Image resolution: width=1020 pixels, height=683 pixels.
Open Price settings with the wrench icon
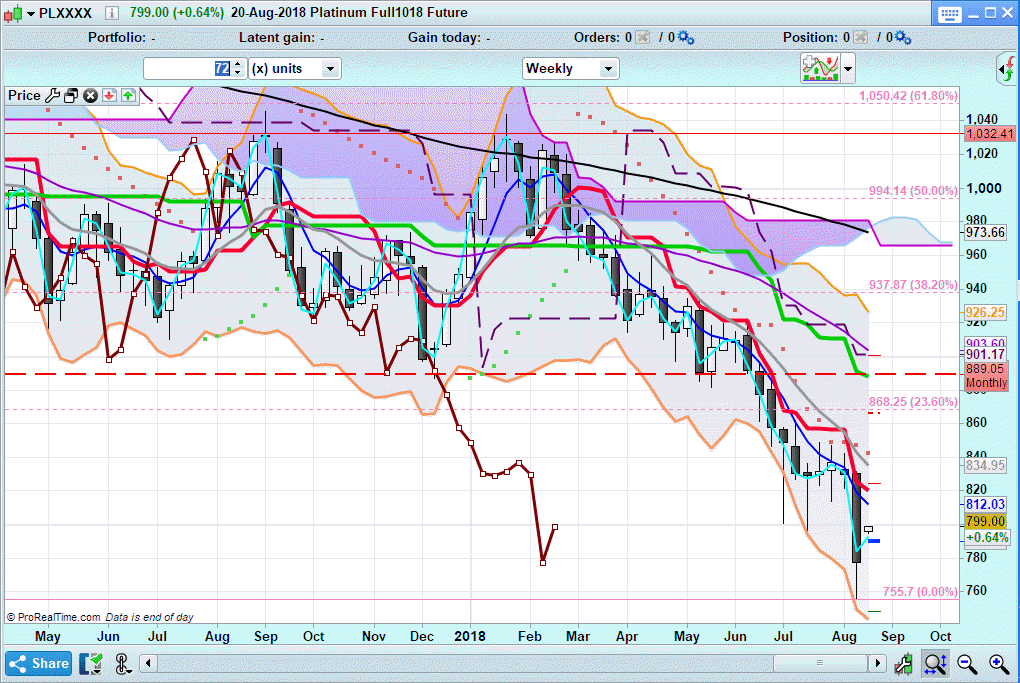(x=53, y=96)
